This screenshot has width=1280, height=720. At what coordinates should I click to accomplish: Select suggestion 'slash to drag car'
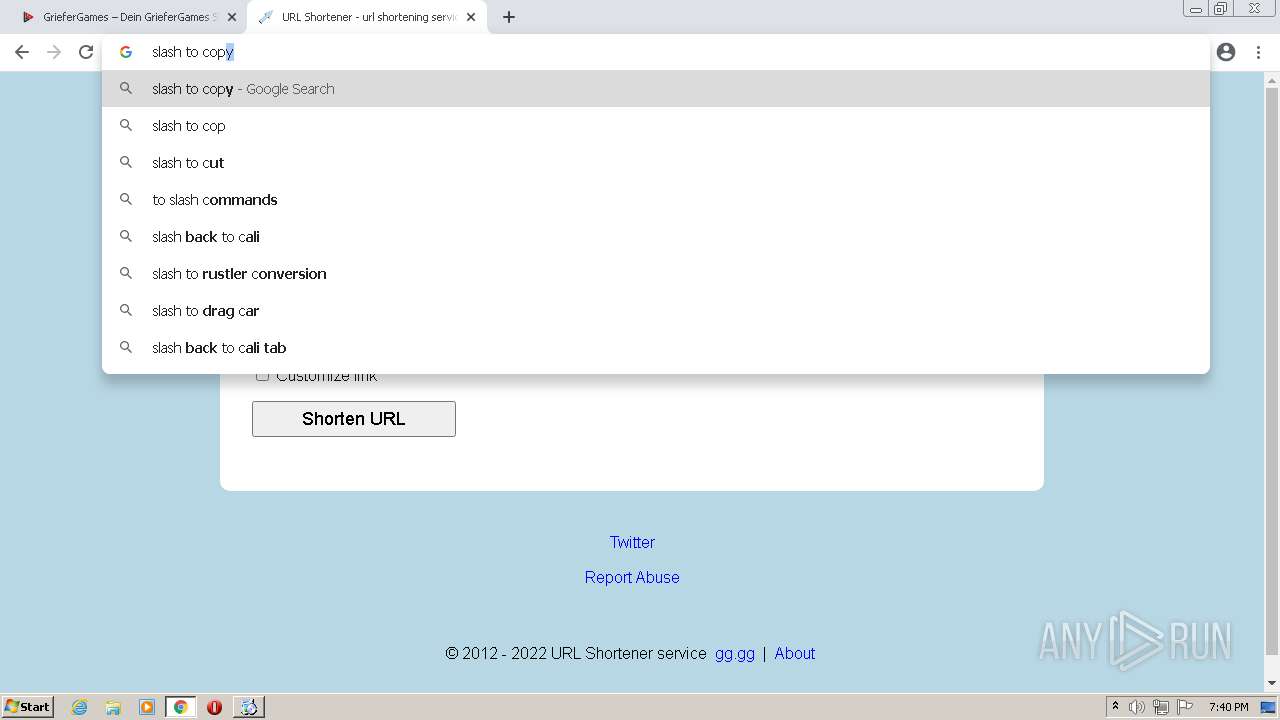point(656,311)
